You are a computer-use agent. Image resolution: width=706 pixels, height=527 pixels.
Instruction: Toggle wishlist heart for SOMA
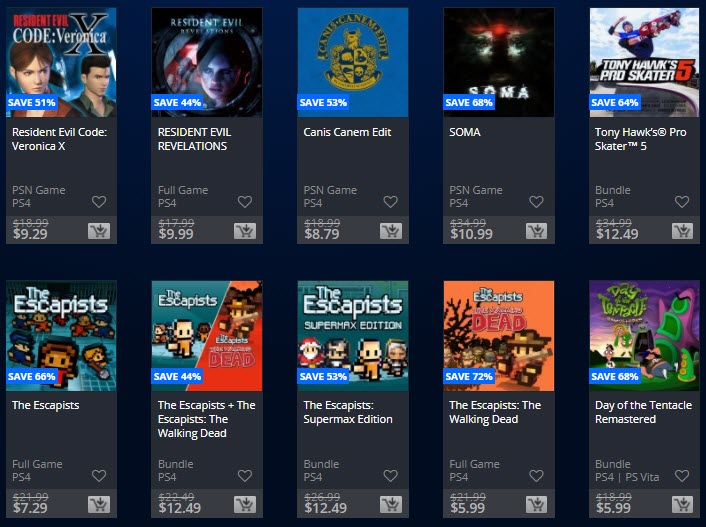click(x=536, y=202)
